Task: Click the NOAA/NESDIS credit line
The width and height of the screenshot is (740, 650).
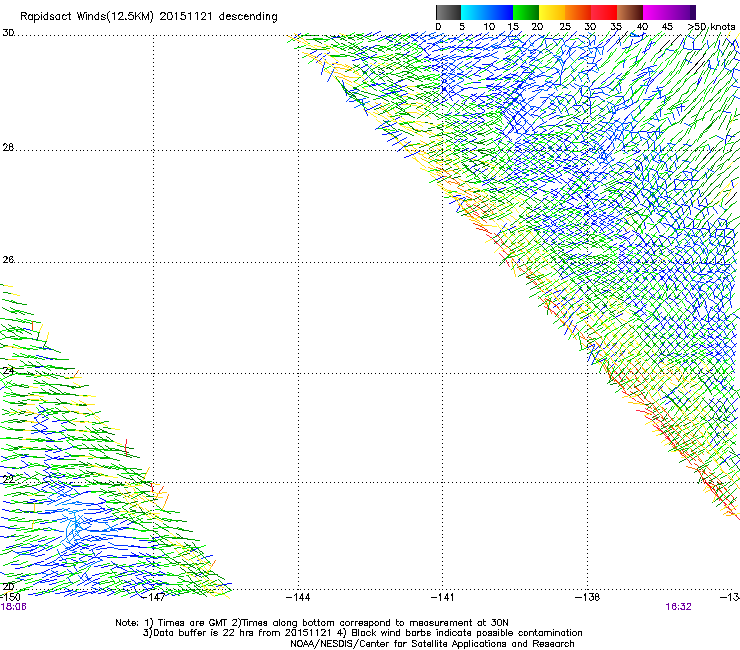Action: [x=432, y=644]
